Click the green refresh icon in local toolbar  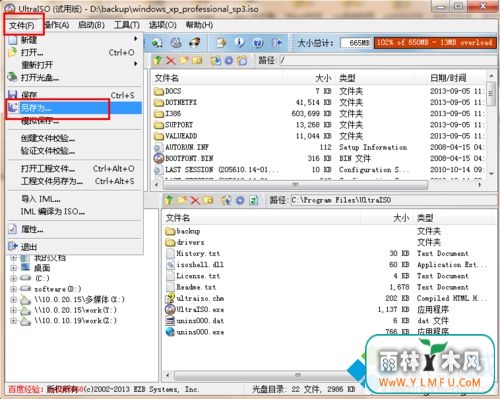253,200
